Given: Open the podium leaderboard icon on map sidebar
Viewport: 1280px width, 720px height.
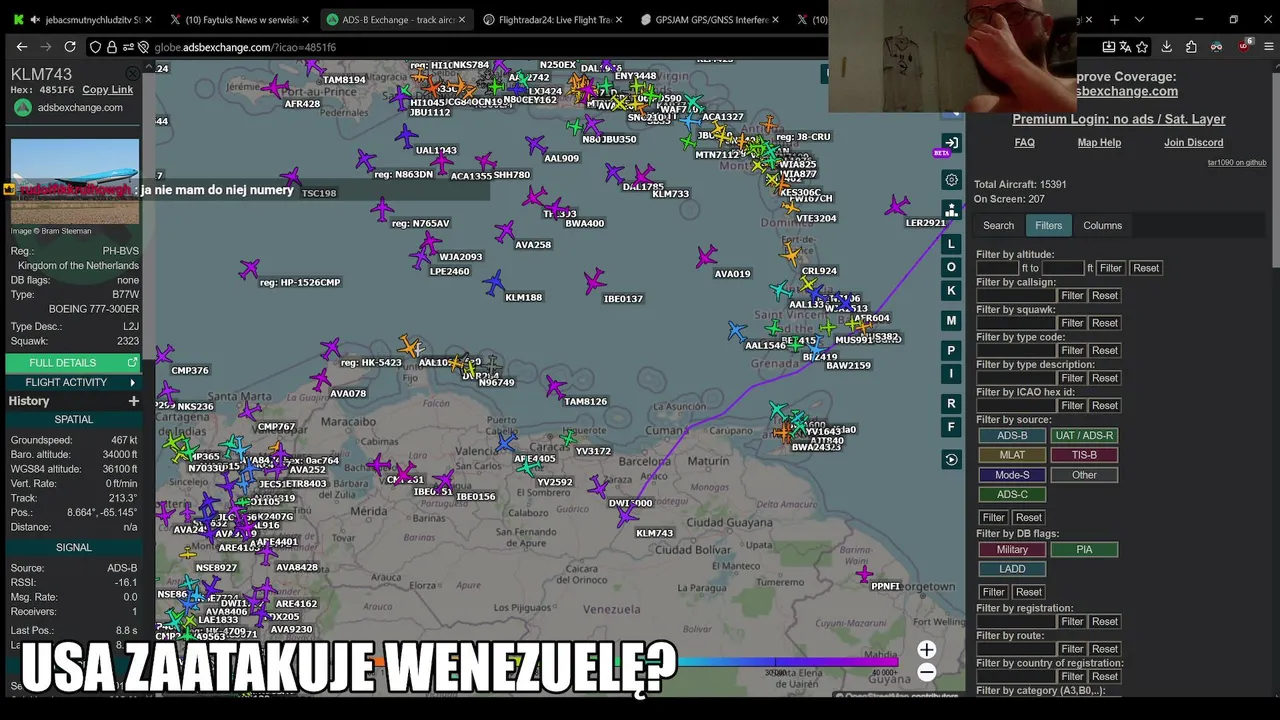Looking at the screenshot, I should pyautogui.click(x=951, y=211).
